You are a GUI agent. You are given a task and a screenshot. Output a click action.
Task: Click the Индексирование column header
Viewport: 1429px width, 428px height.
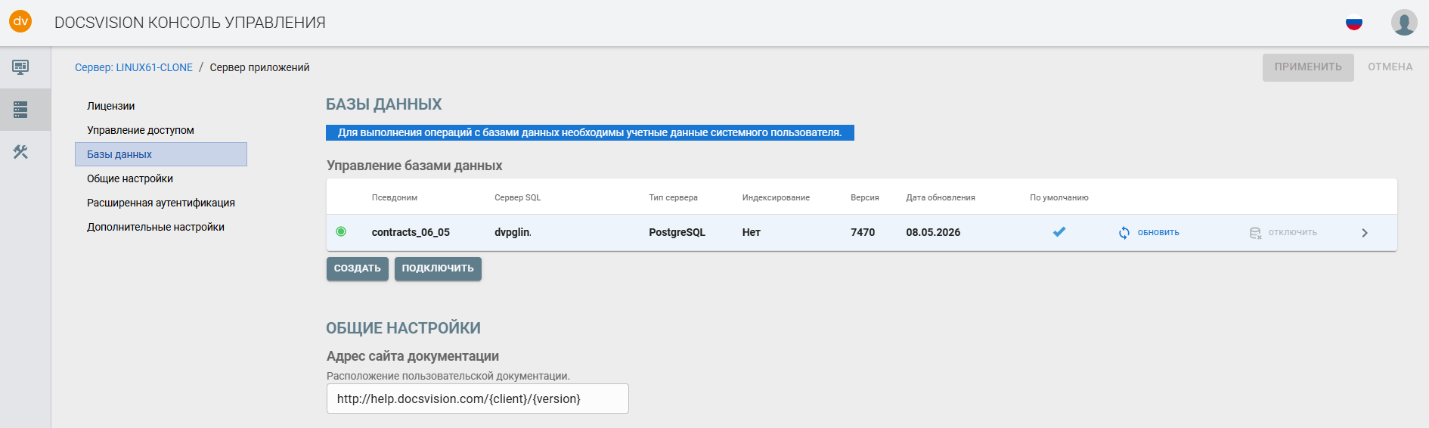click(775, 198)
